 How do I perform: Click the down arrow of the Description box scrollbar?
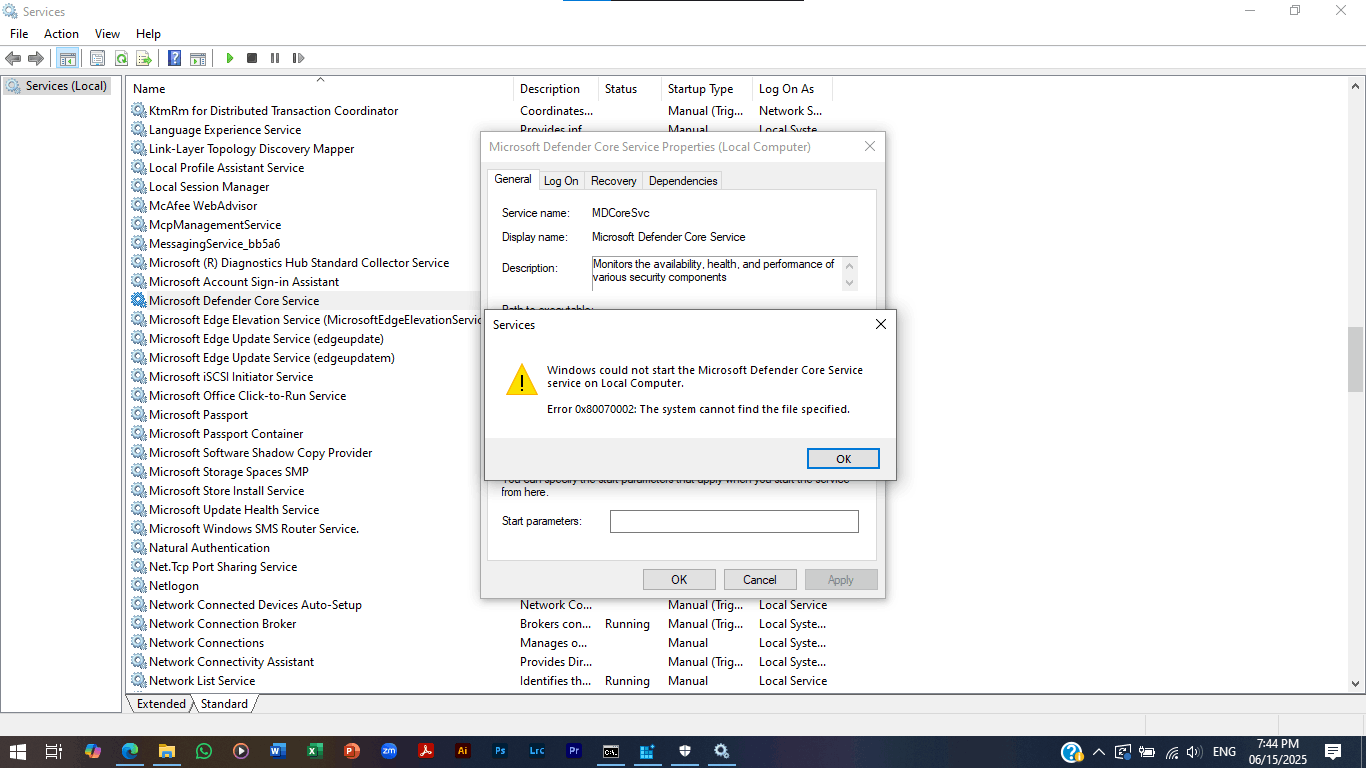tap(850, 283)
